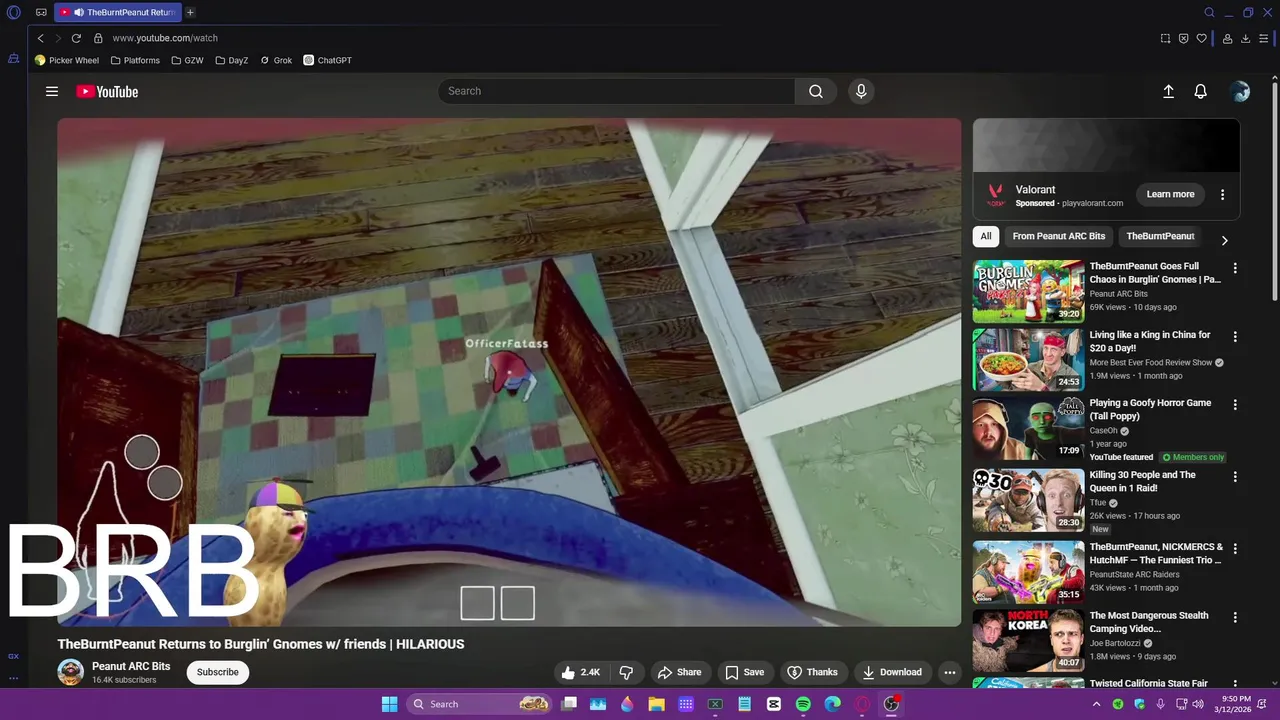The image size is (1280, 720).
Task: Search in open tabs magnifier
Action: click(x=1209, y=13)
